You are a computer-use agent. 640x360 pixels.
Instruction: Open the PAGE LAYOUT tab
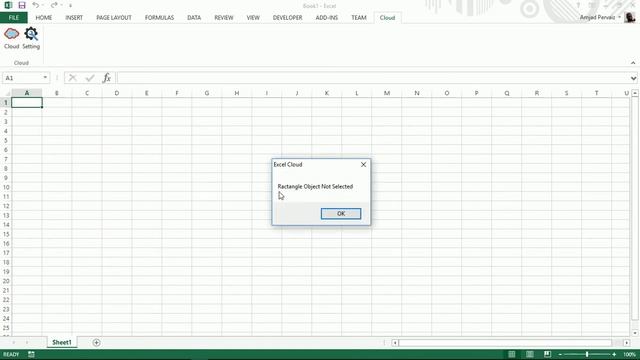(x=114, y=18)
